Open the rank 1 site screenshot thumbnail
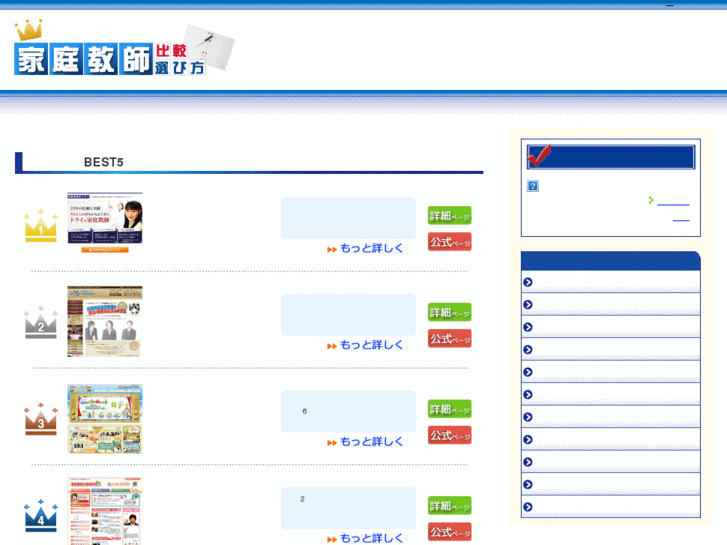 pyautogui.click(x=105, y=223)
